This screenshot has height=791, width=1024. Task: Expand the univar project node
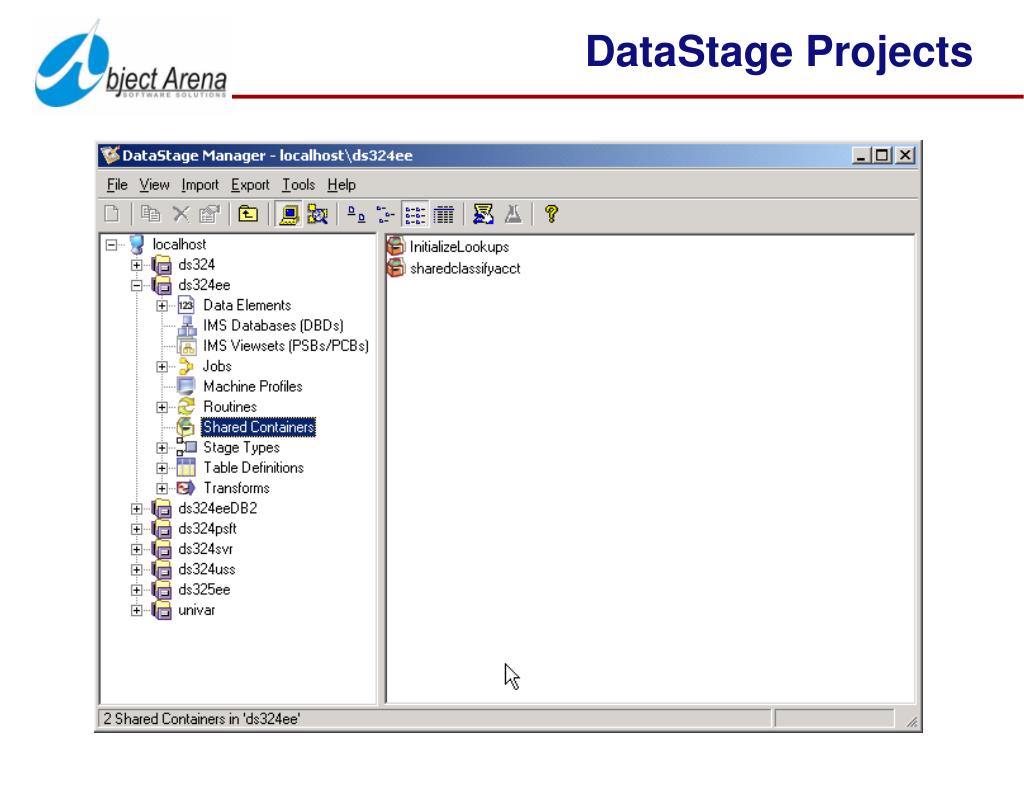(x=136, y=611)
